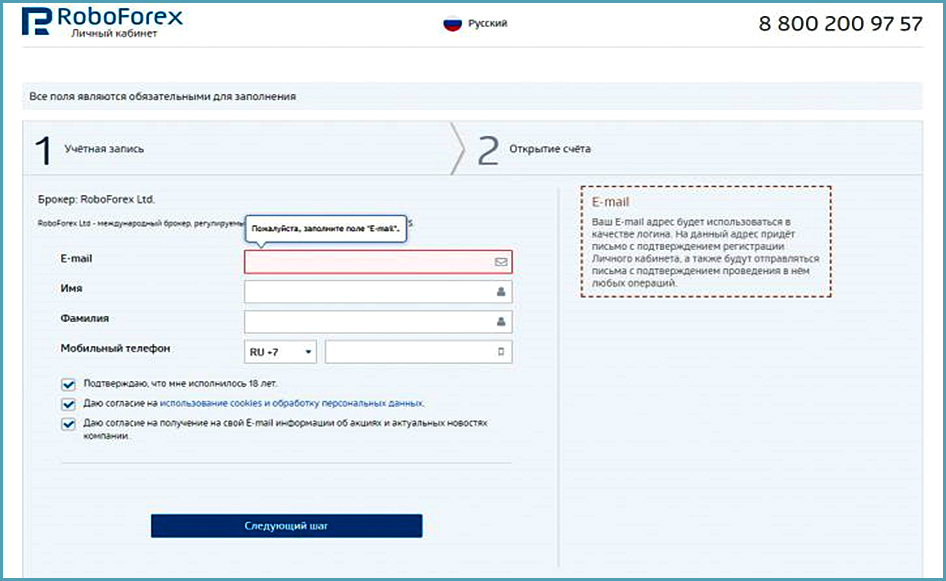Click the highlighted E-mail input field
Image resolution: width=946 pixels, height=581 pixels.
click(x=368, y=262)
